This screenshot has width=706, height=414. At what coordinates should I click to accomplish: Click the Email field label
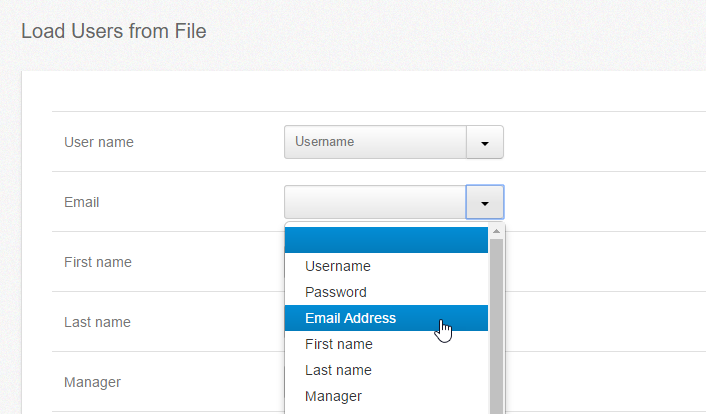pyautogui.click(x=81, y=202)
